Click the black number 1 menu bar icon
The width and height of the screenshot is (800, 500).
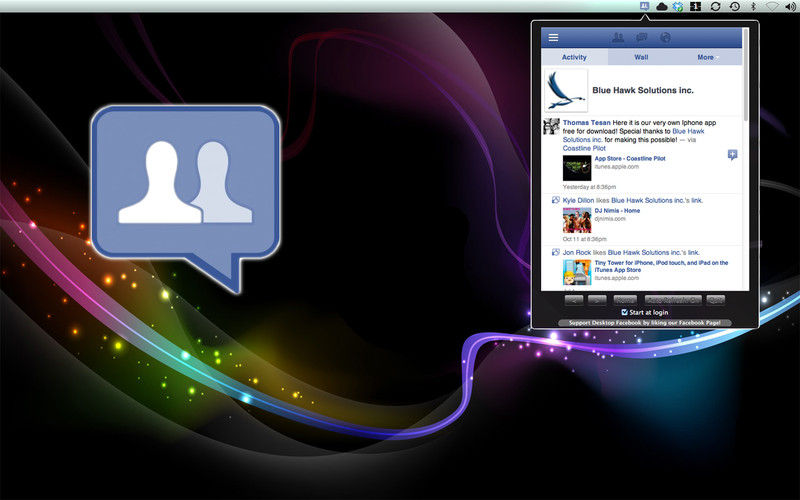pos(695,7)
